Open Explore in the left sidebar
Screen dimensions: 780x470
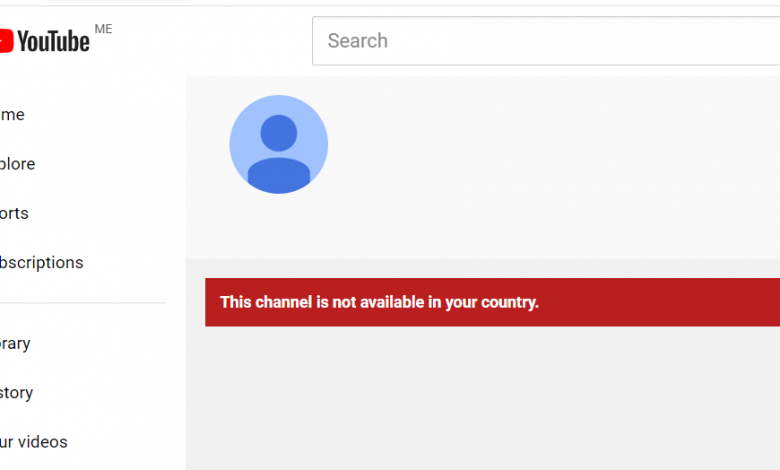coord(17,164)
